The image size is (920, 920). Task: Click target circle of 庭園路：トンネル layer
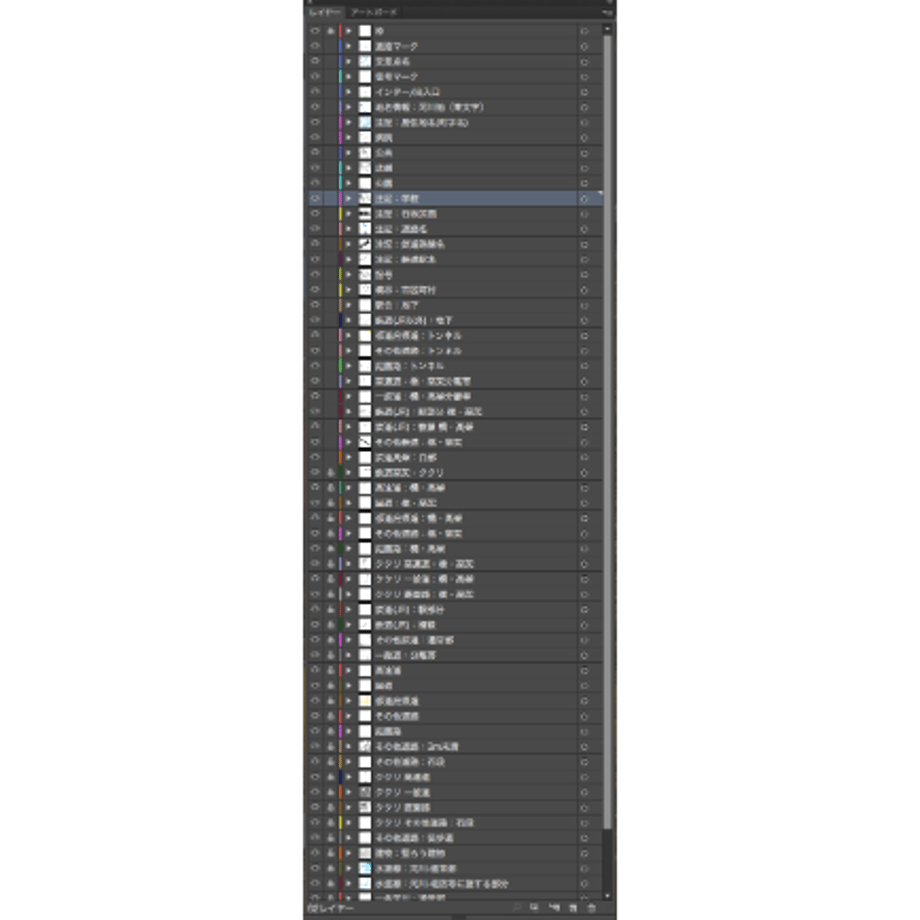pos(584,366)
